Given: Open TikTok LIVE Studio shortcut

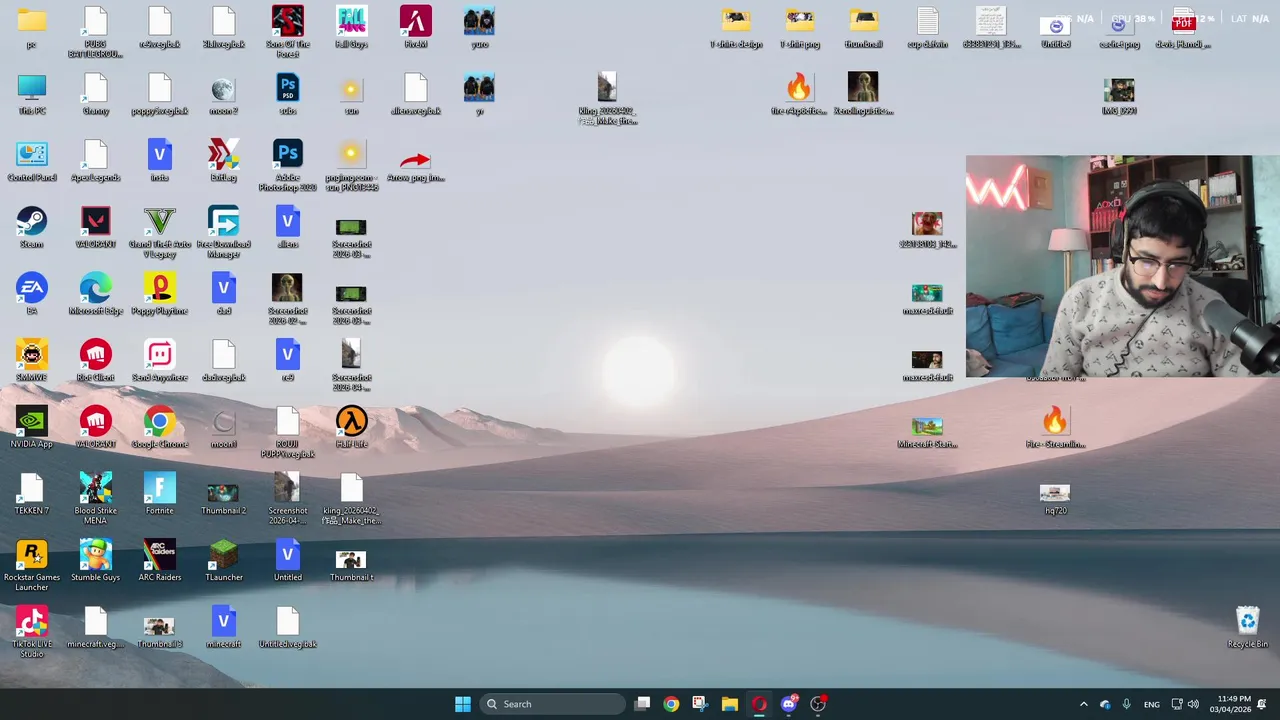Looking at the screenshot, I should click(x=32, y=632).
